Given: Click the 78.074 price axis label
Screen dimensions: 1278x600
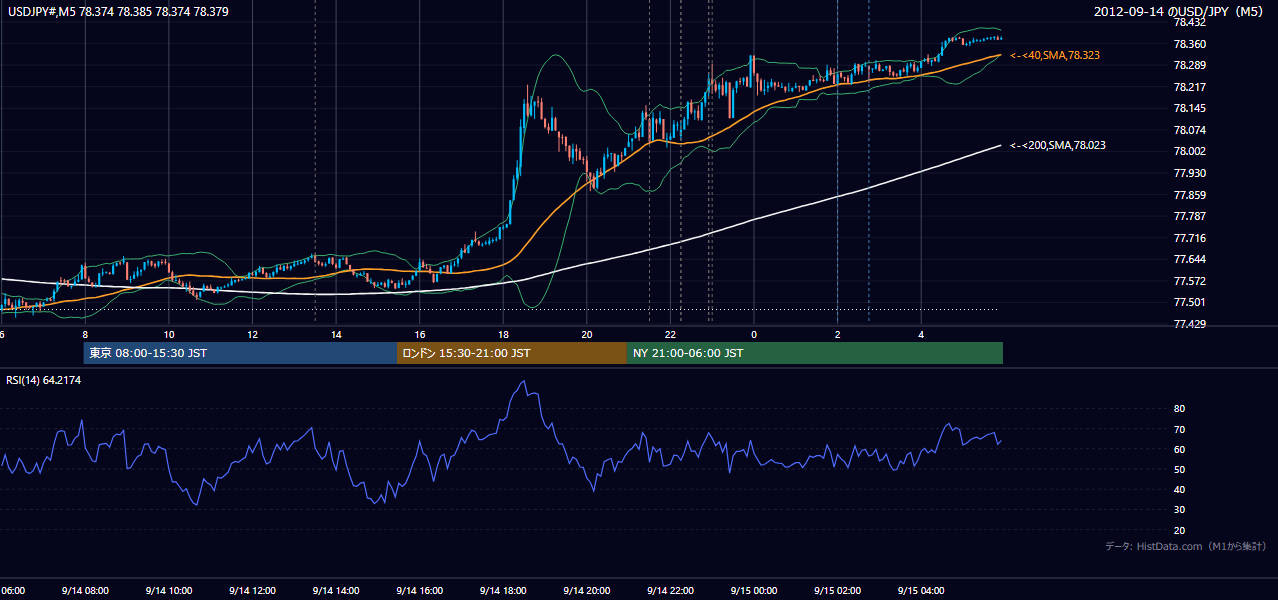Looking at the screenshot, I should tap(1189, 130).
